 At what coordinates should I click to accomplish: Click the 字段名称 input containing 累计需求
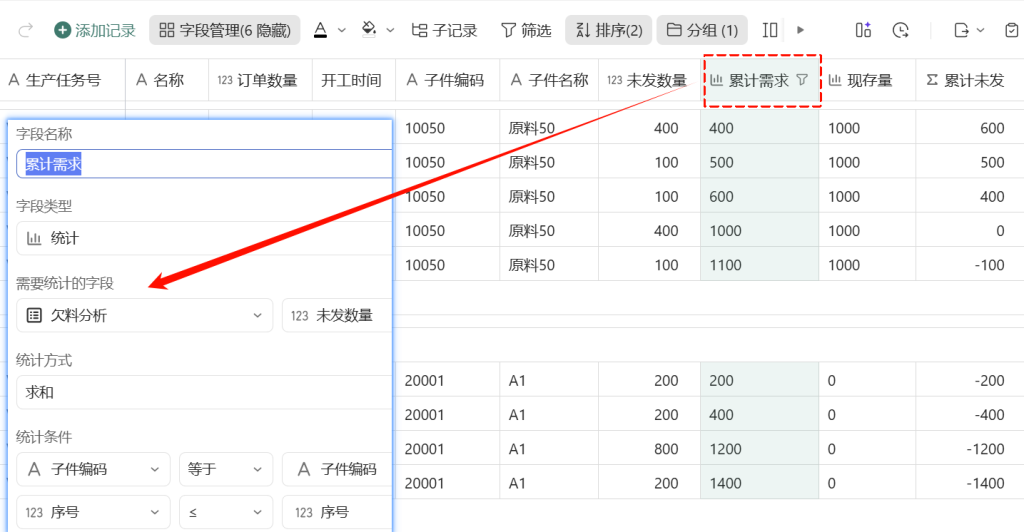coord(204,164)
